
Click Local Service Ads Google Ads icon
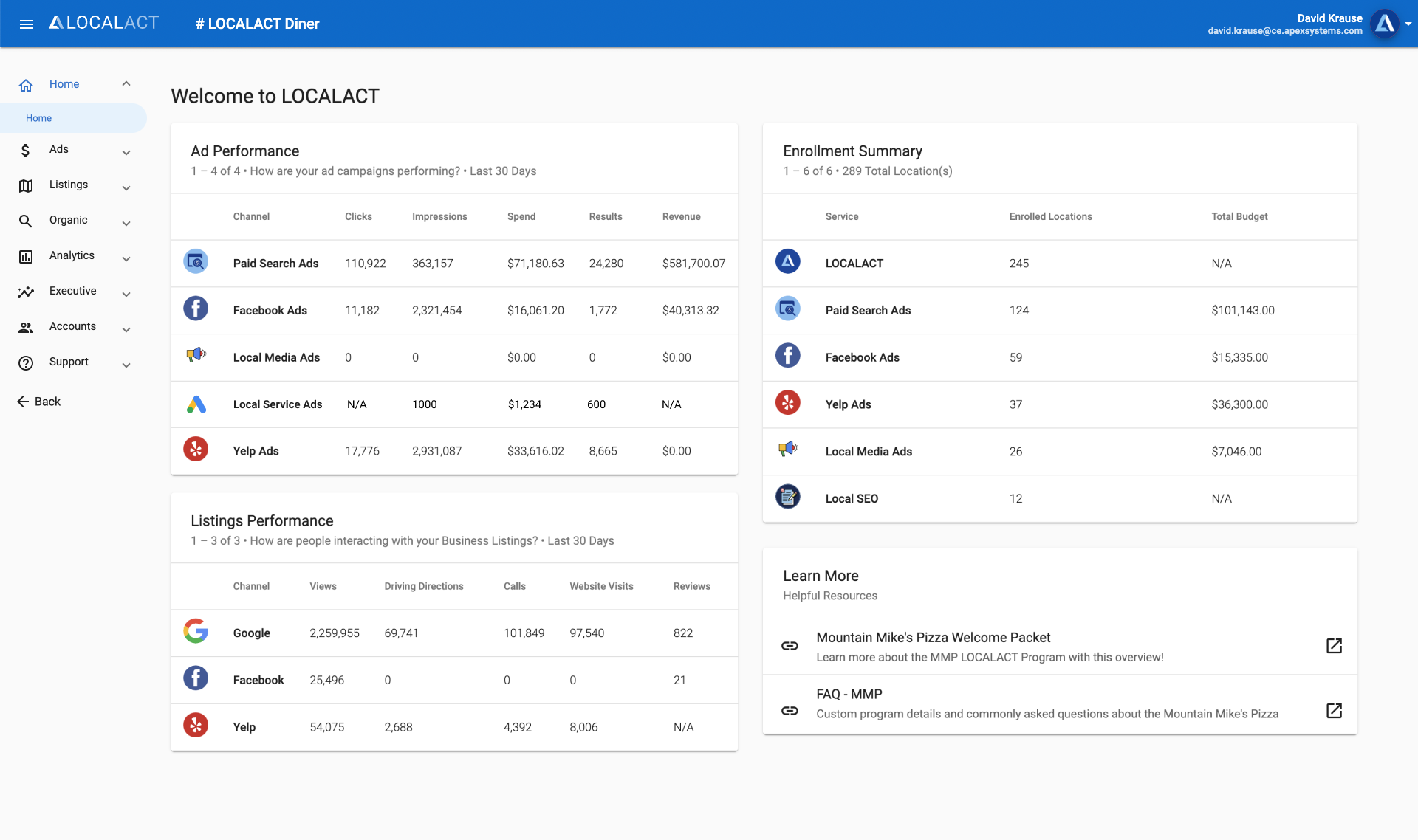(196, 404)
